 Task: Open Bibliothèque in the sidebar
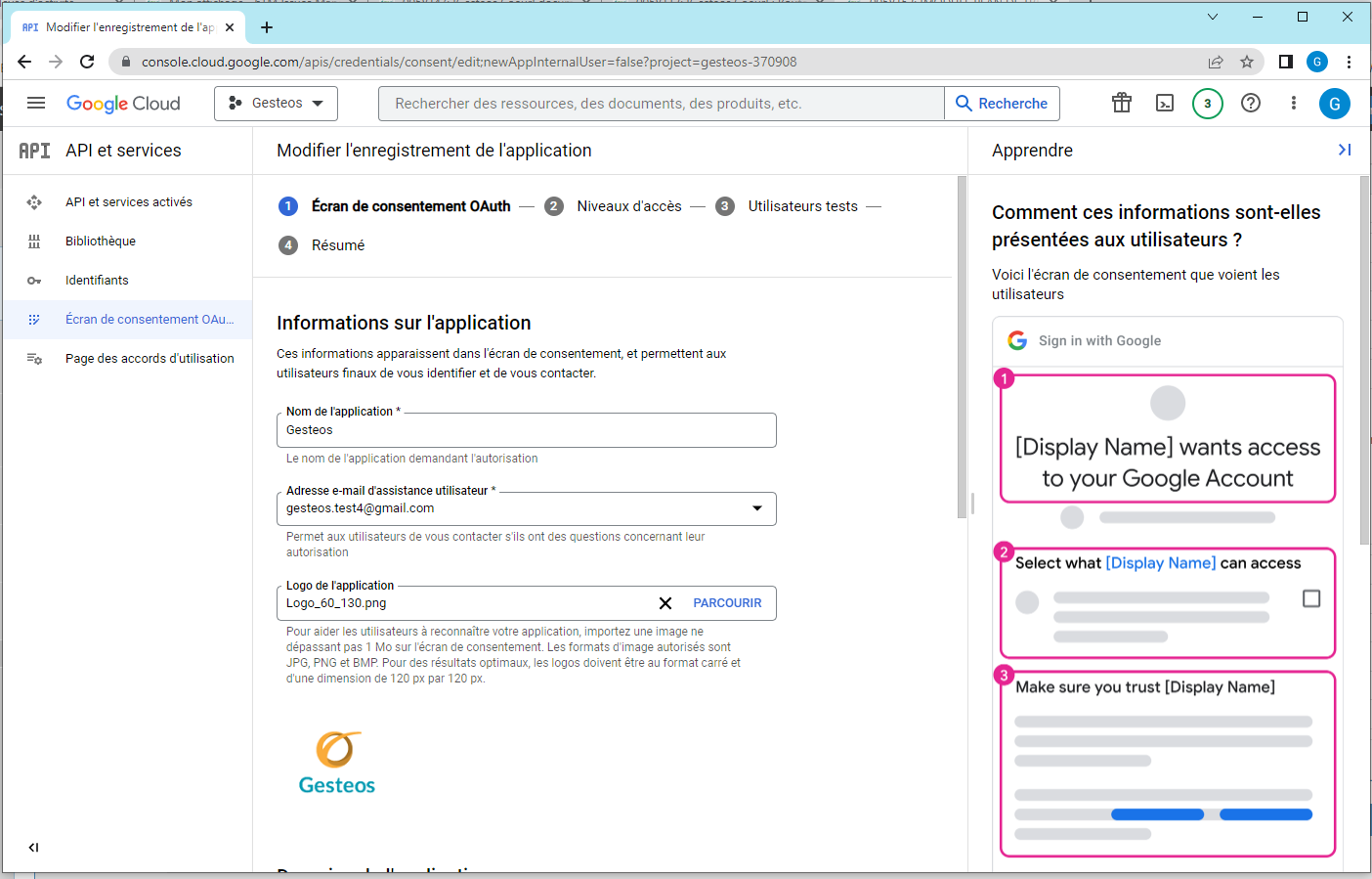tap(101, 242)
